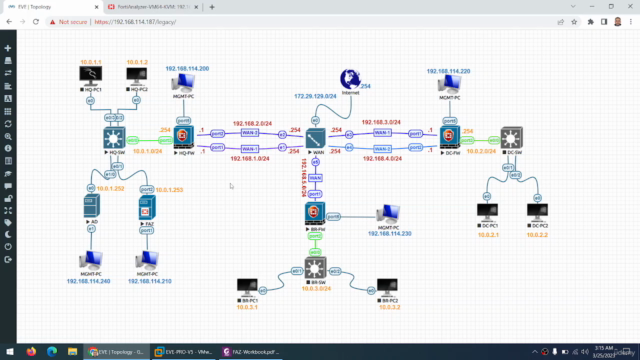Viewport: 640px width, 360px height.
Task: Open FAZ-Workbook.pdf taskbar item
Action: tap(250, 351)
